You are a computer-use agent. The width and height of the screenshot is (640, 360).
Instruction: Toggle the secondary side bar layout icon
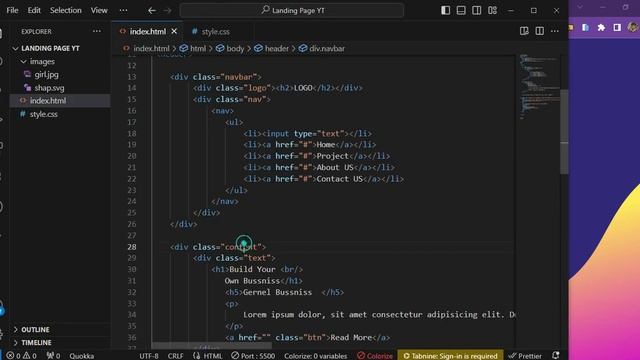point(476,10)
